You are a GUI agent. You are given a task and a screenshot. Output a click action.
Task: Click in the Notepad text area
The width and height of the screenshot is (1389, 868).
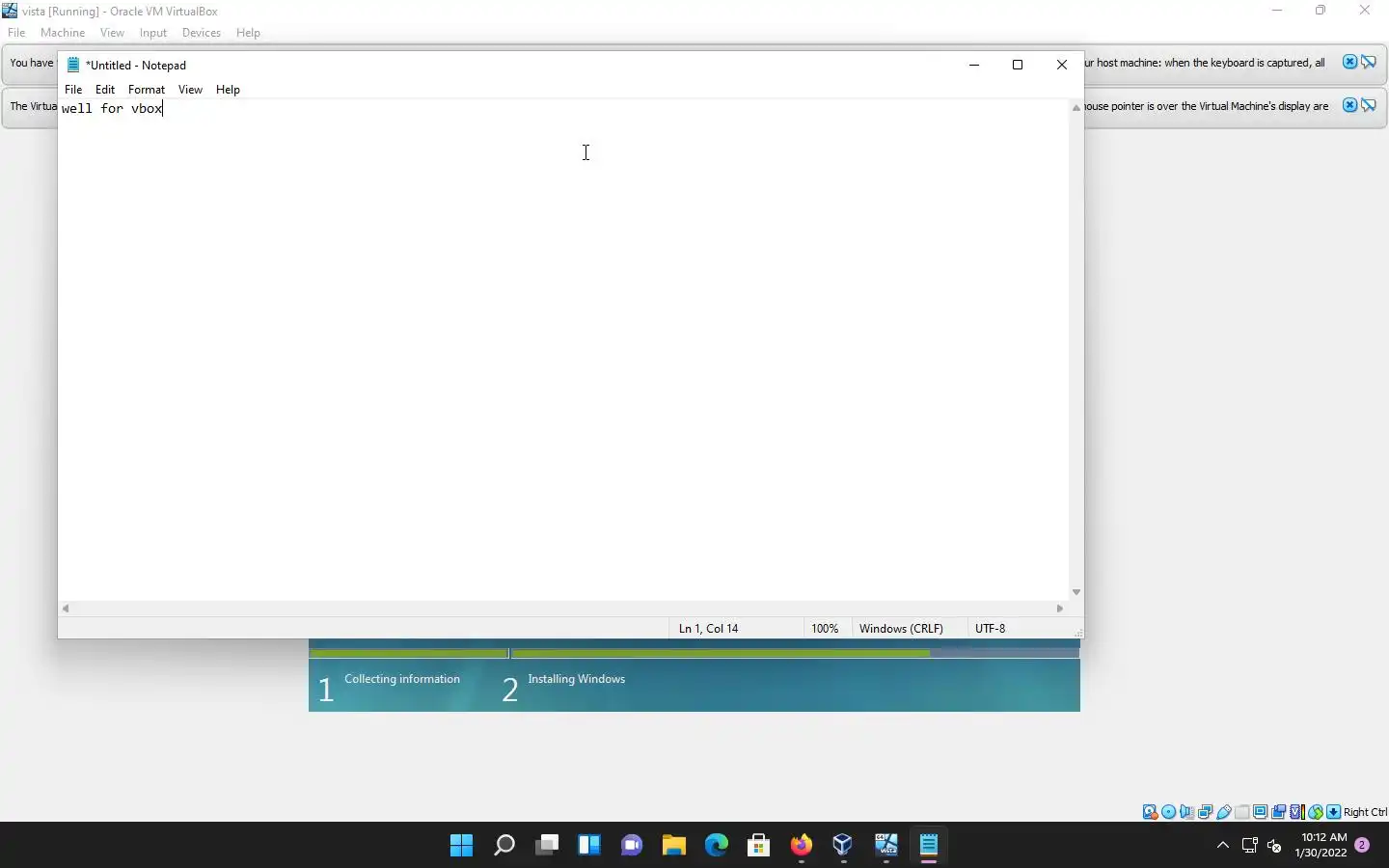point(563,349)
